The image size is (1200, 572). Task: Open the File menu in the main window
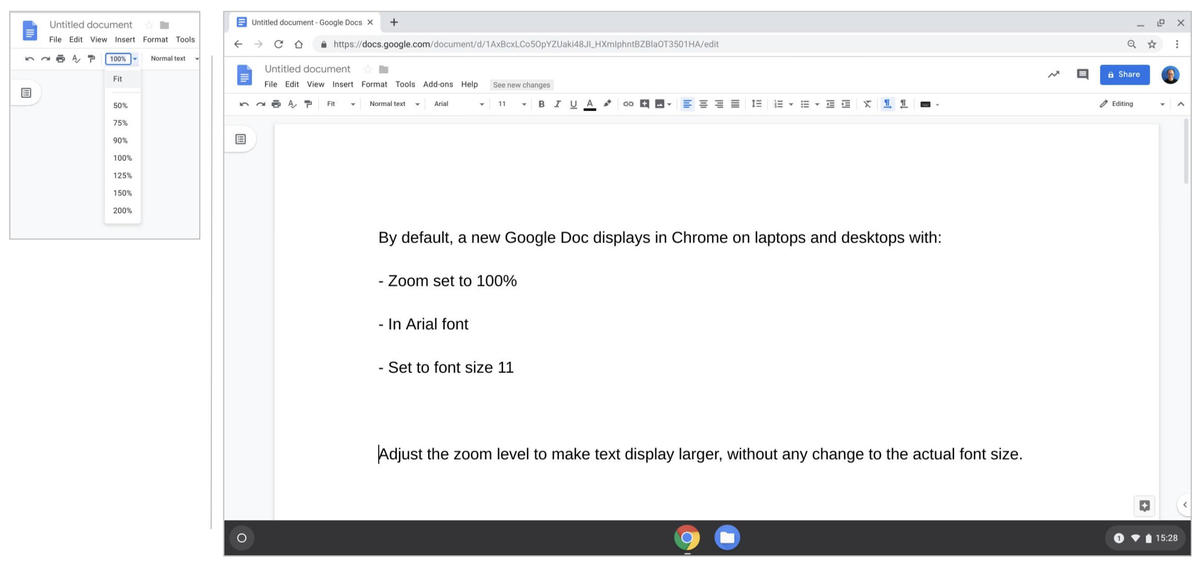tap(271, 85)
